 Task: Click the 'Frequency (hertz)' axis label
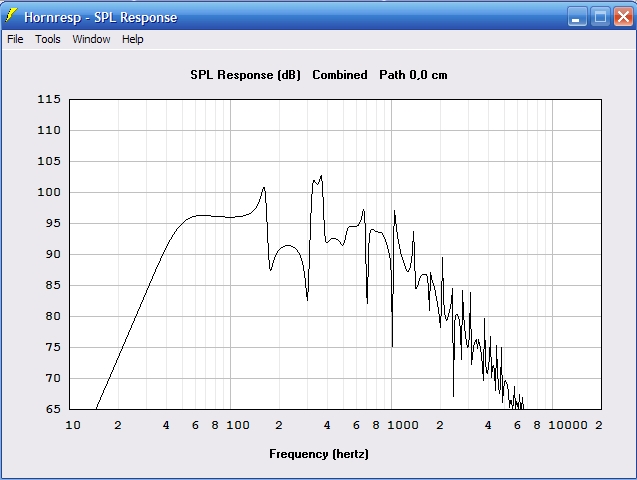[x=319, y=454]
